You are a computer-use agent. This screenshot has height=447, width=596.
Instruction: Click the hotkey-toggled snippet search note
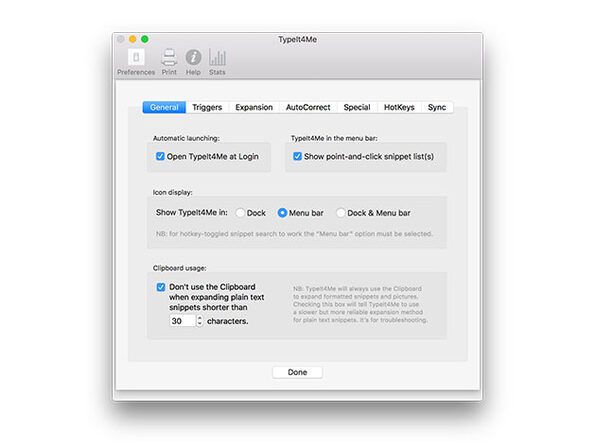pos(294,234)
